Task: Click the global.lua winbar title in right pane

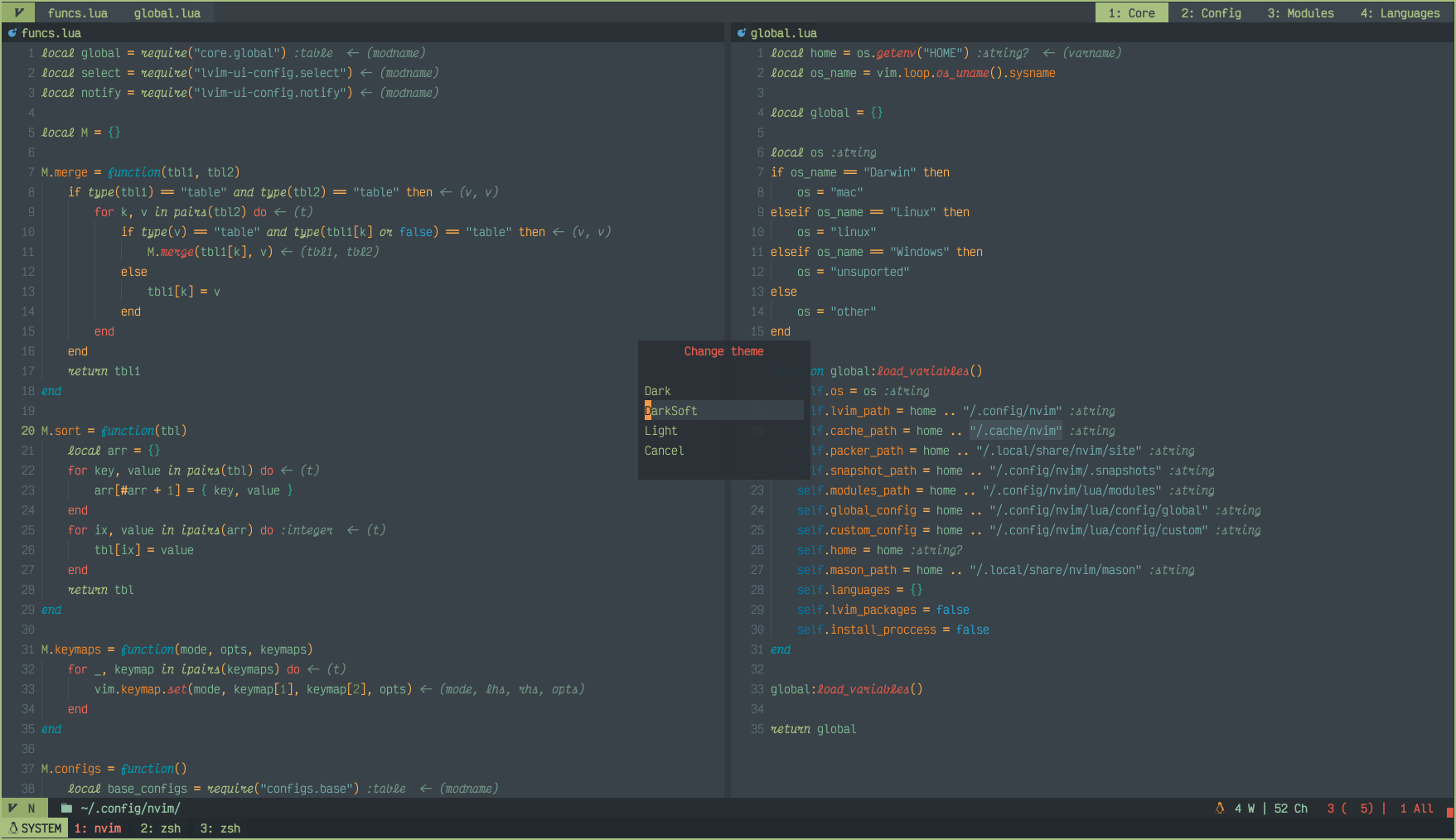Action: [x=784, y=33]
